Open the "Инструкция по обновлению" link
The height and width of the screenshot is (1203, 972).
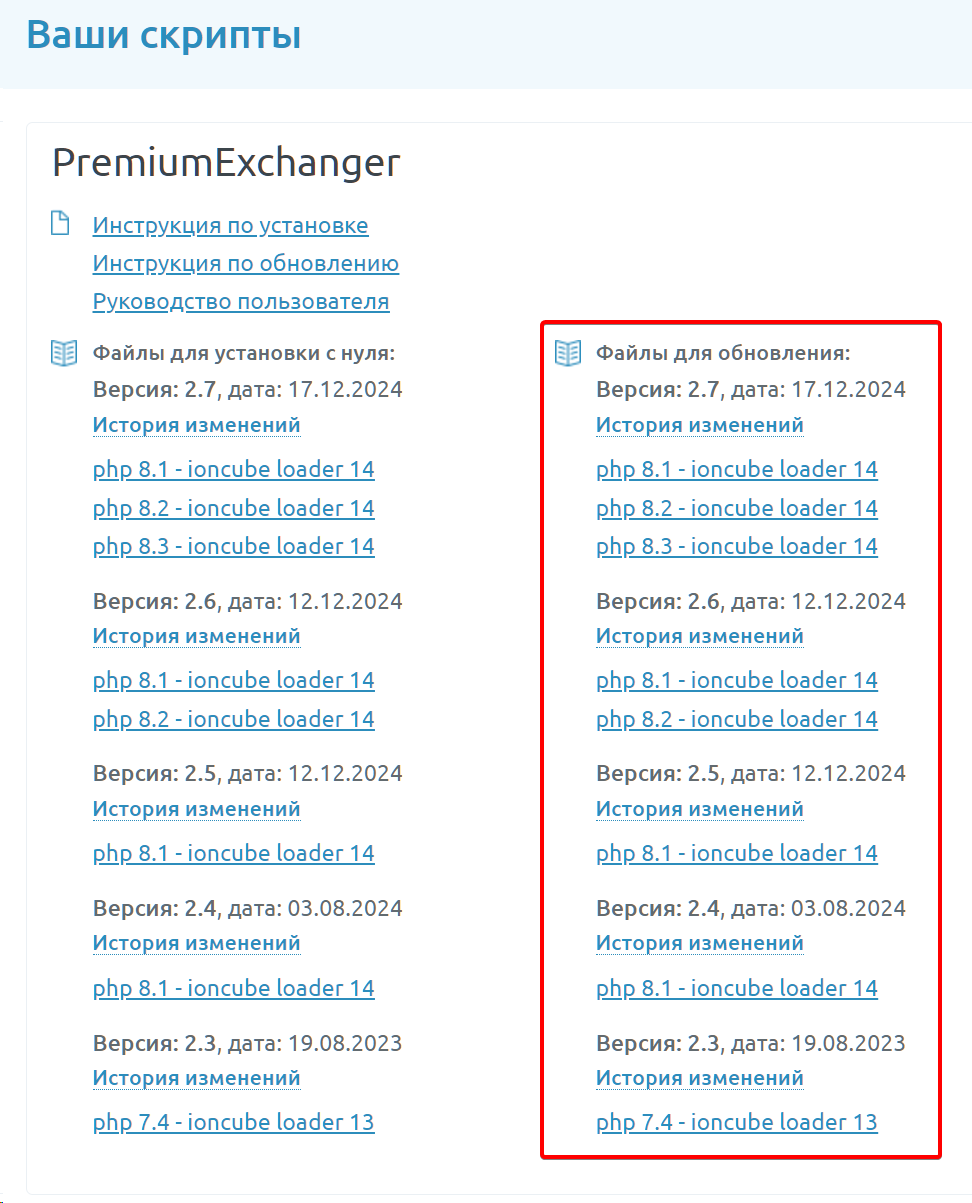245,264
